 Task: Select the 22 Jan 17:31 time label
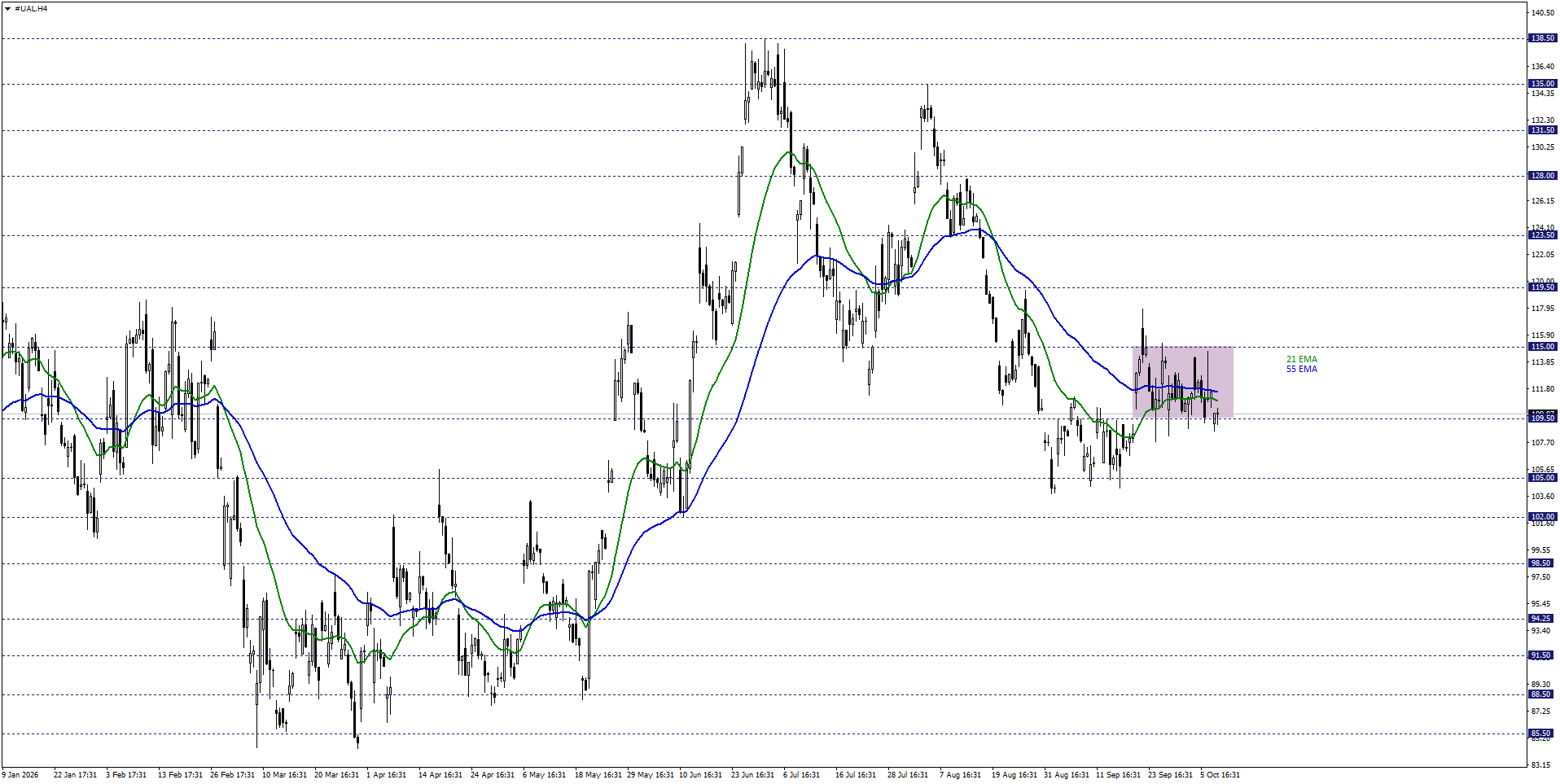pyautogui.click(x=76, y=775)
